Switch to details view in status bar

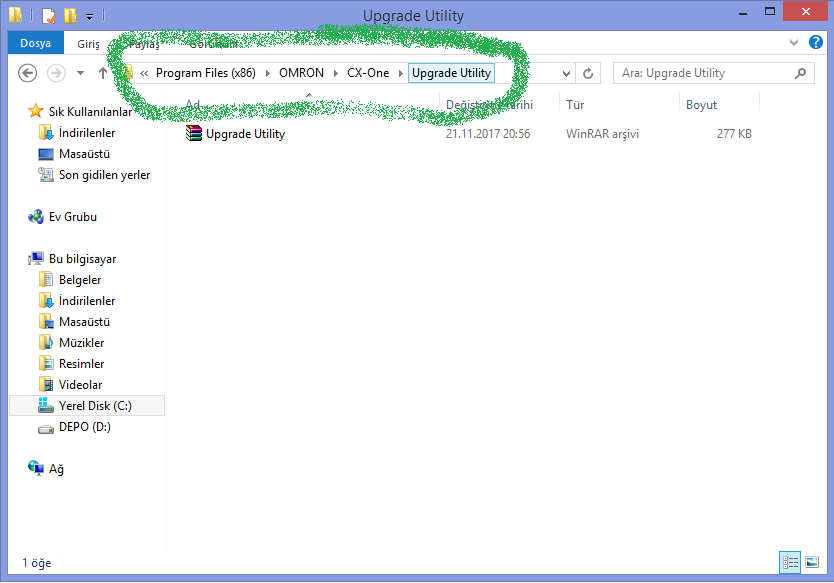(x=790, y=562)
